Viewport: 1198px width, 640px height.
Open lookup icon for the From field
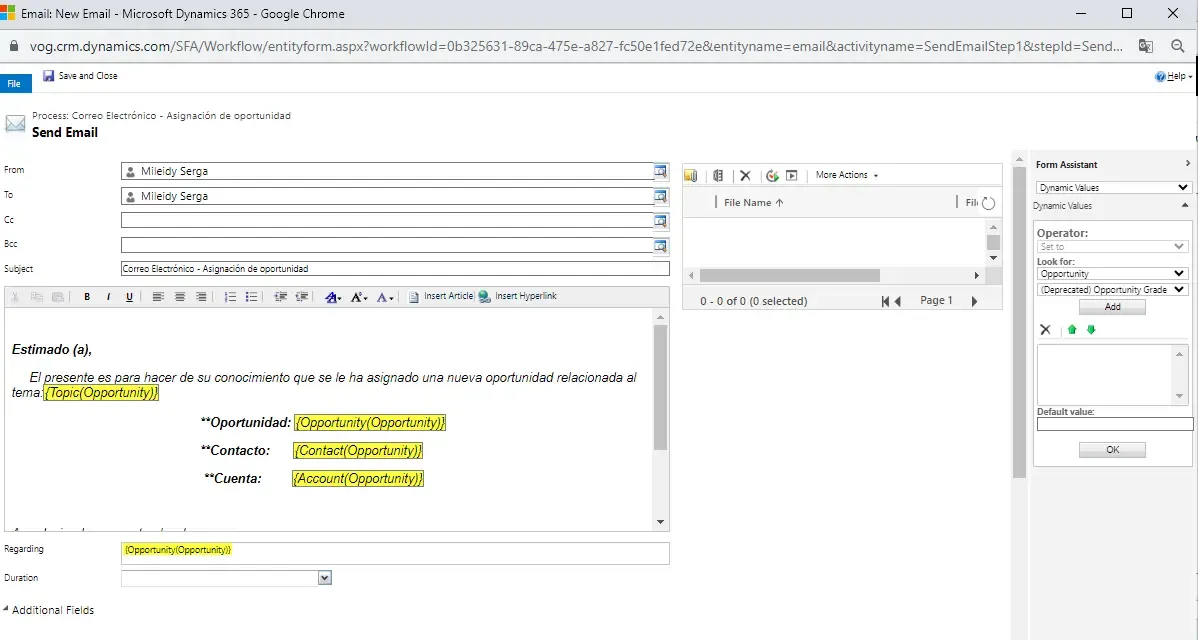point(660,171)
